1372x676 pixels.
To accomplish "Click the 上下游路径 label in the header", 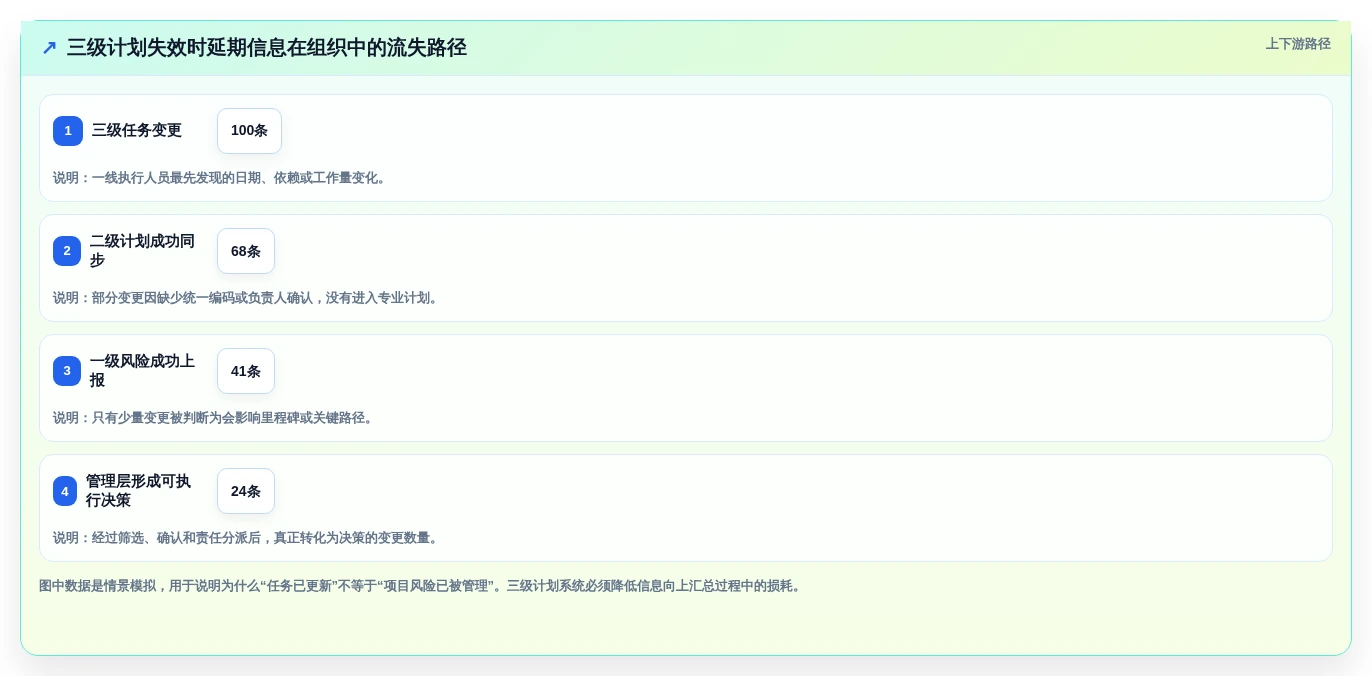I will click(1298, 44).
